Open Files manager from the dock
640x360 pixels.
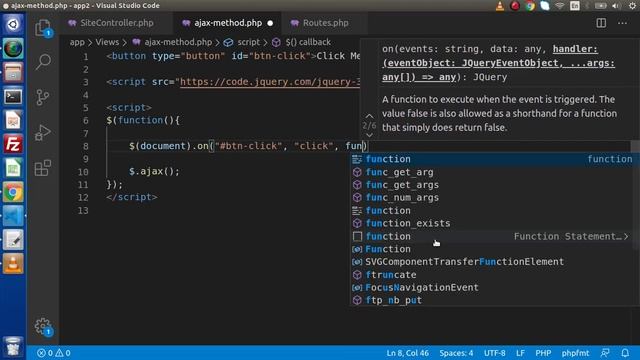[x=13, y=73]
